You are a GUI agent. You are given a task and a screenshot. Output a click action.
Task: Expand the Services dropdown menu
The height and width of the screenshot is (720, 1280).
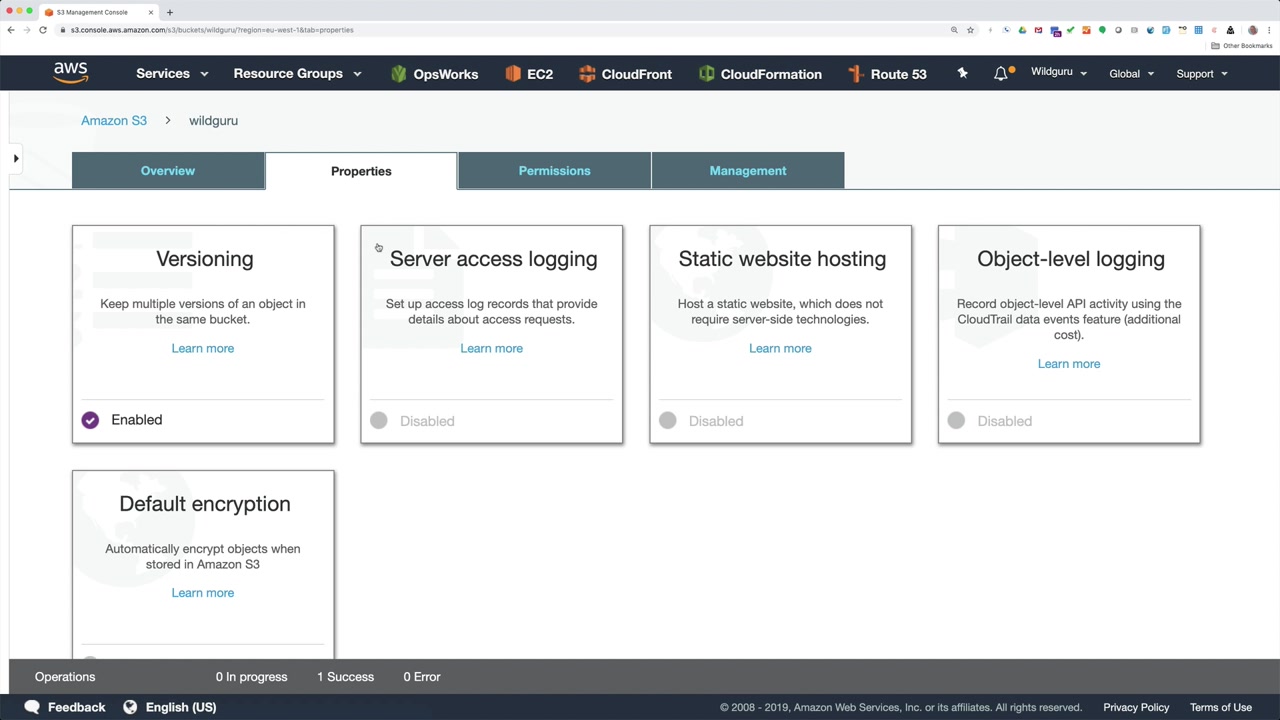pyautogui.click(x=172, y=73)
